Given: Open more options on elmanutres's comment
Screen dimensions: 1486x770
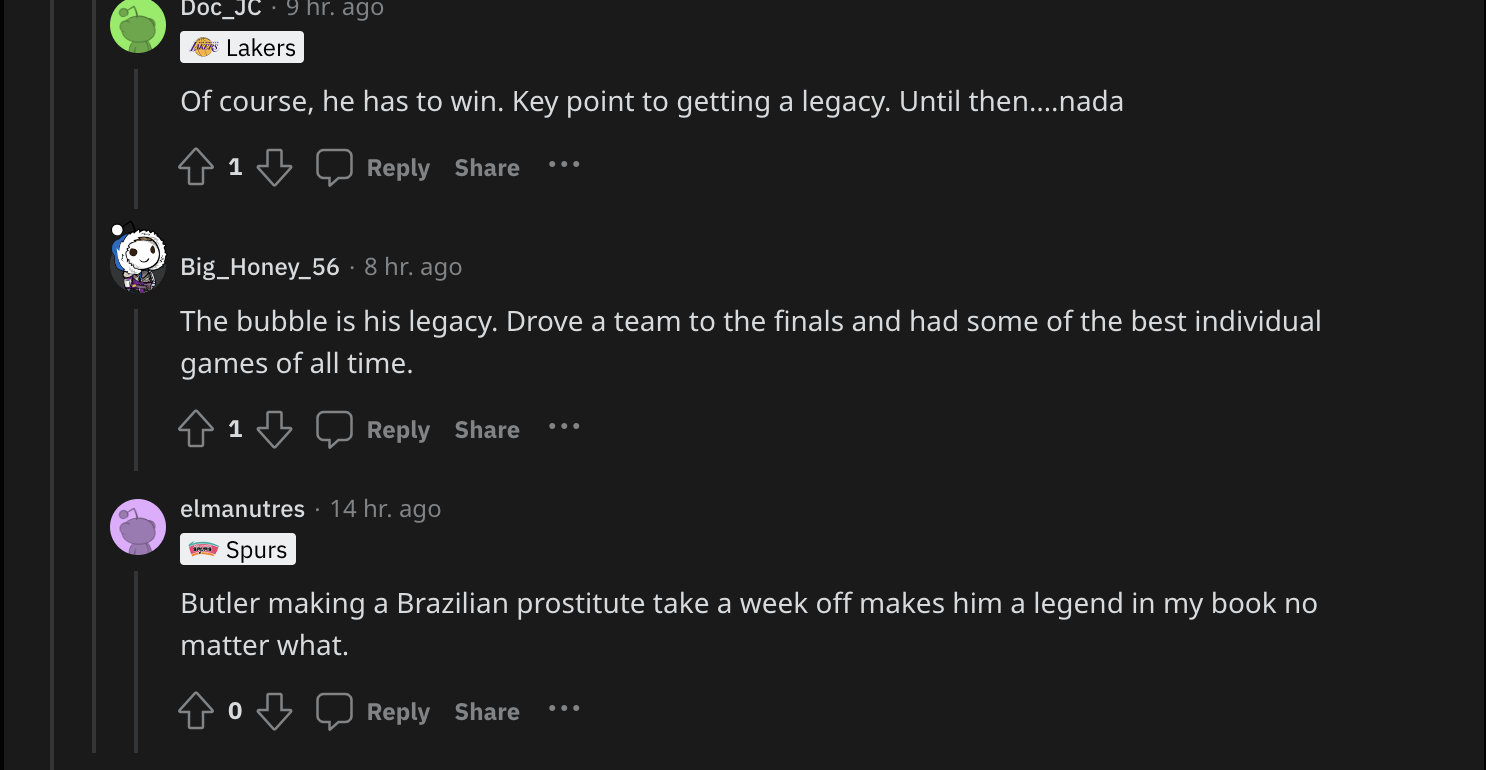Looking at the screenshot, I should click(564, 709).
